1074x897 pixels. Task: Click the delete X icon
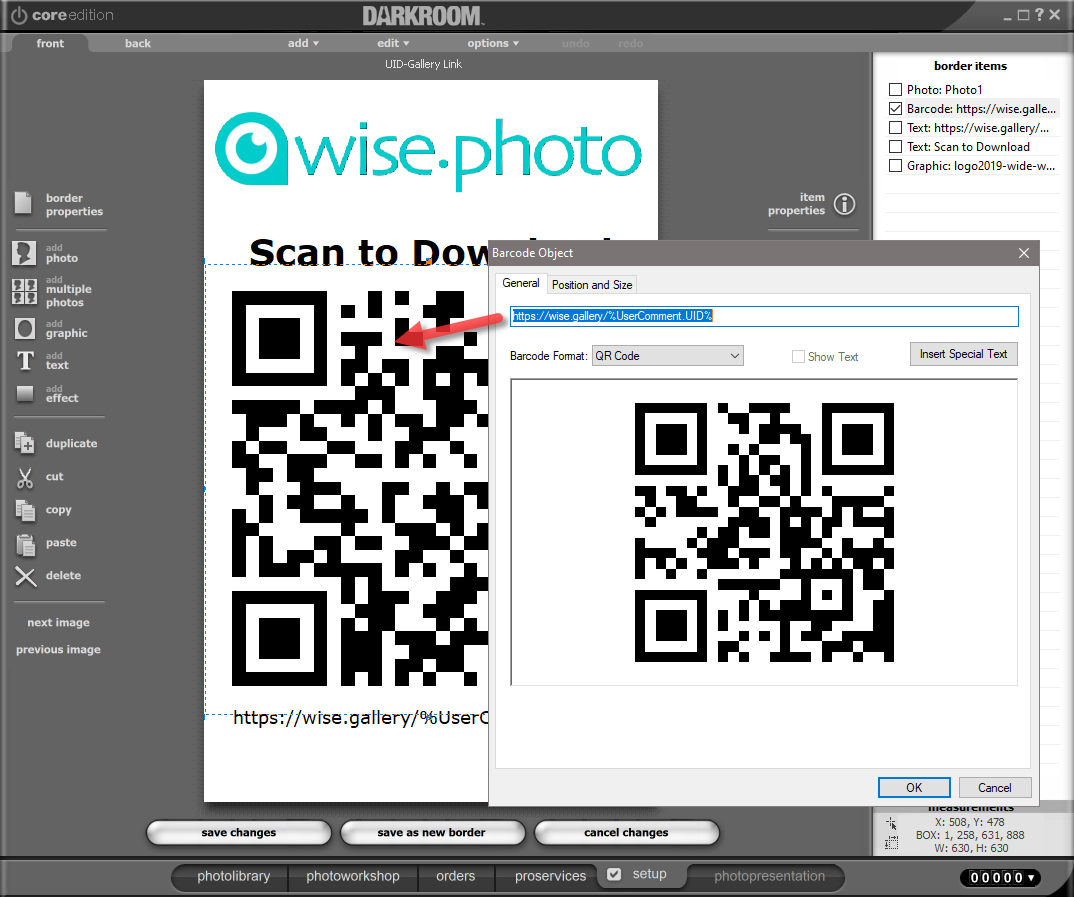(x=25, y=577)
